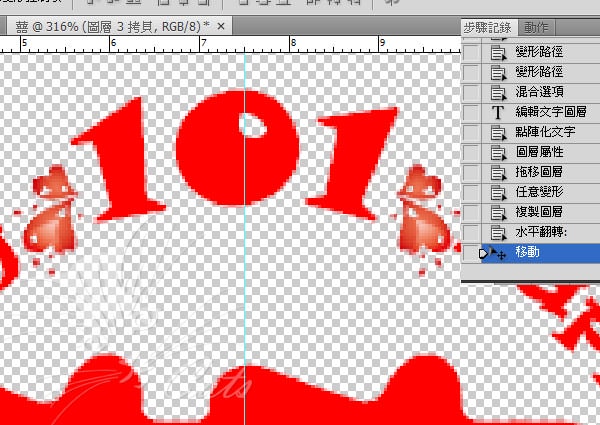Image resolution: width=600 pixels, height=425 pixels.
Task: Jump to the 複製圖層 history state
Action: point(538,212)
